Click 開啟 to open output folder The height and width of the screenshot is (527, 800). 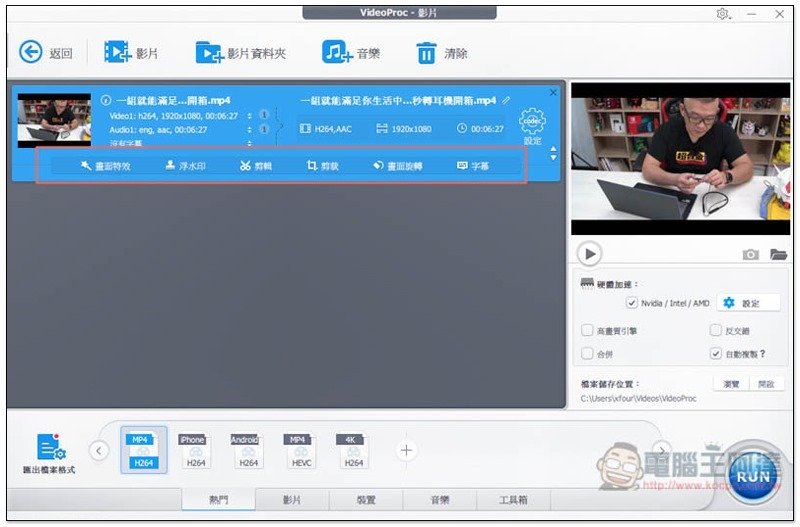coord(766,384)
